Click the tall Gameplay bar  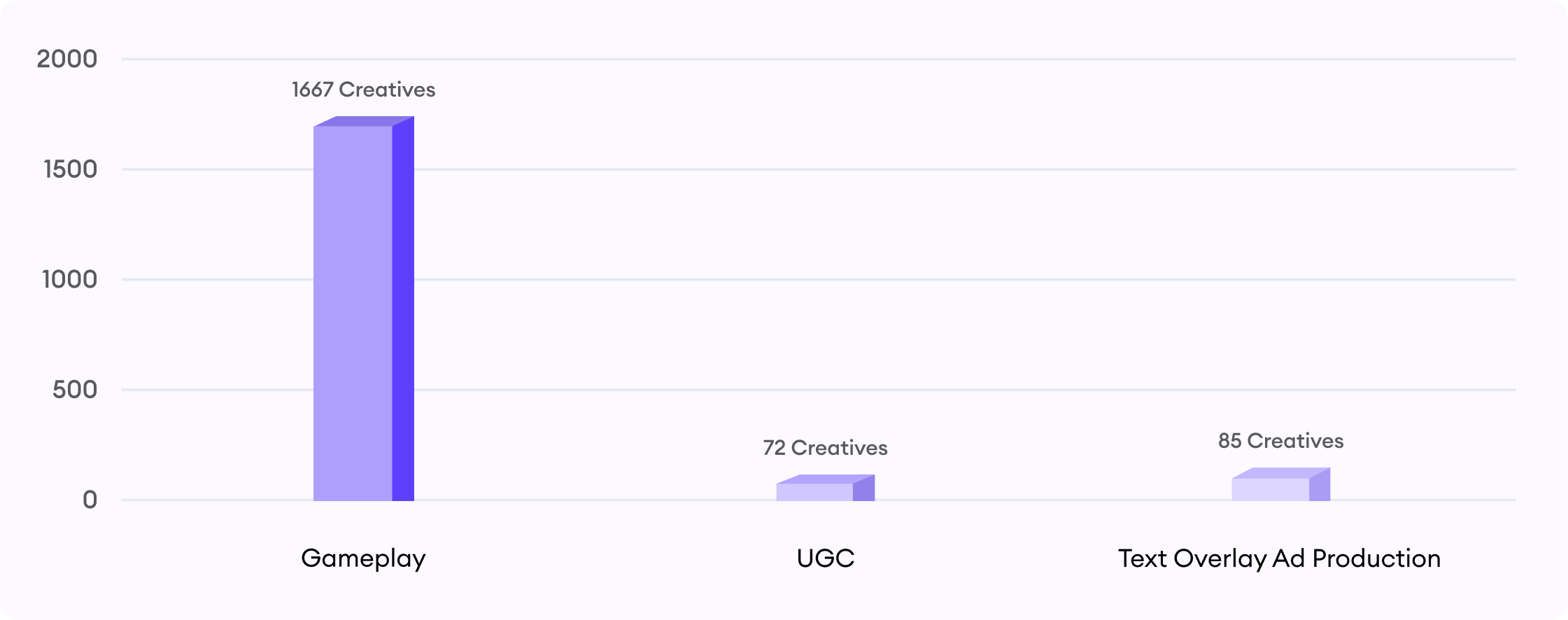pyautogui.click(x=363, y=309)
